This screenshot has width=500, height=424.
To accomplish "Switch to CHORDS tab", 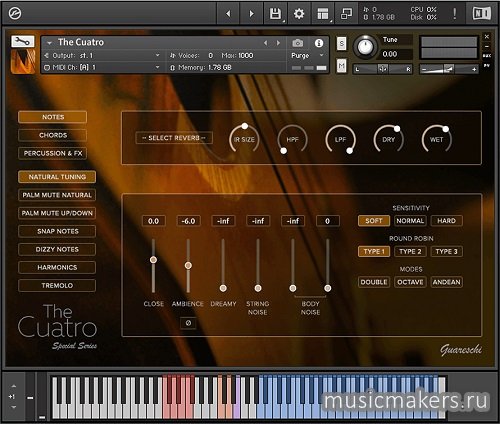I will 53,135.
